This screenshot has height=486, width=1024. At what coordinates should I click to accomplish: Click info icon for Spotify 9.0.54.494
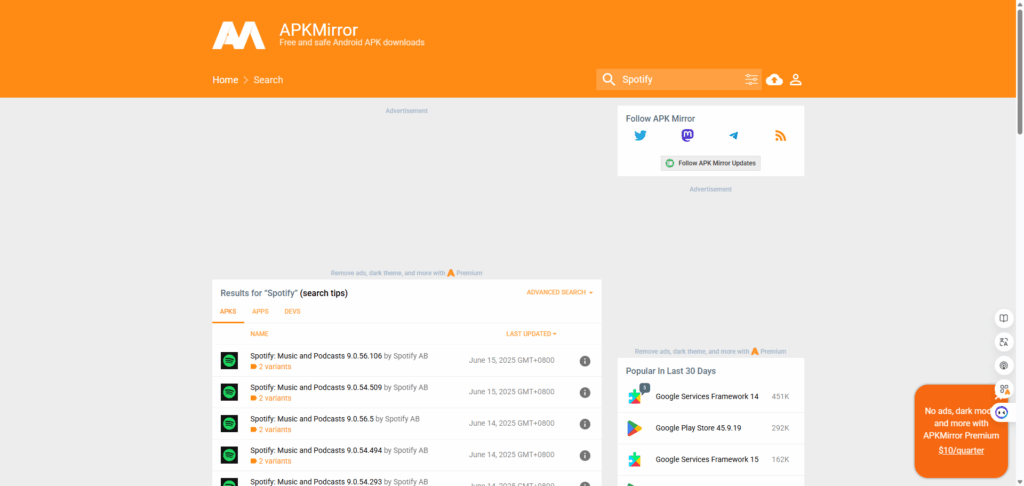(585, 455)
